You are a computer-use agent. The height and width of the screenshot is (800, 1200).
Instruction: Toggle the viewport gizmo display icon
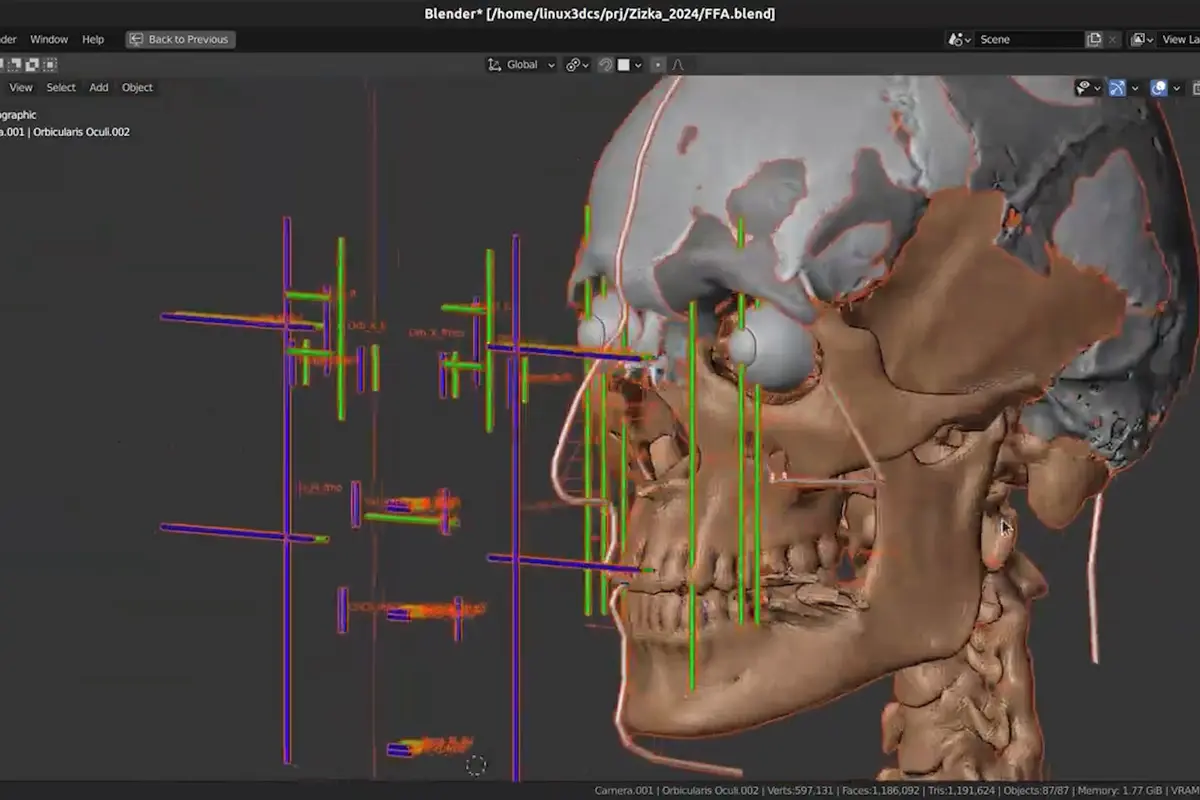click(x=1117, y=88)
